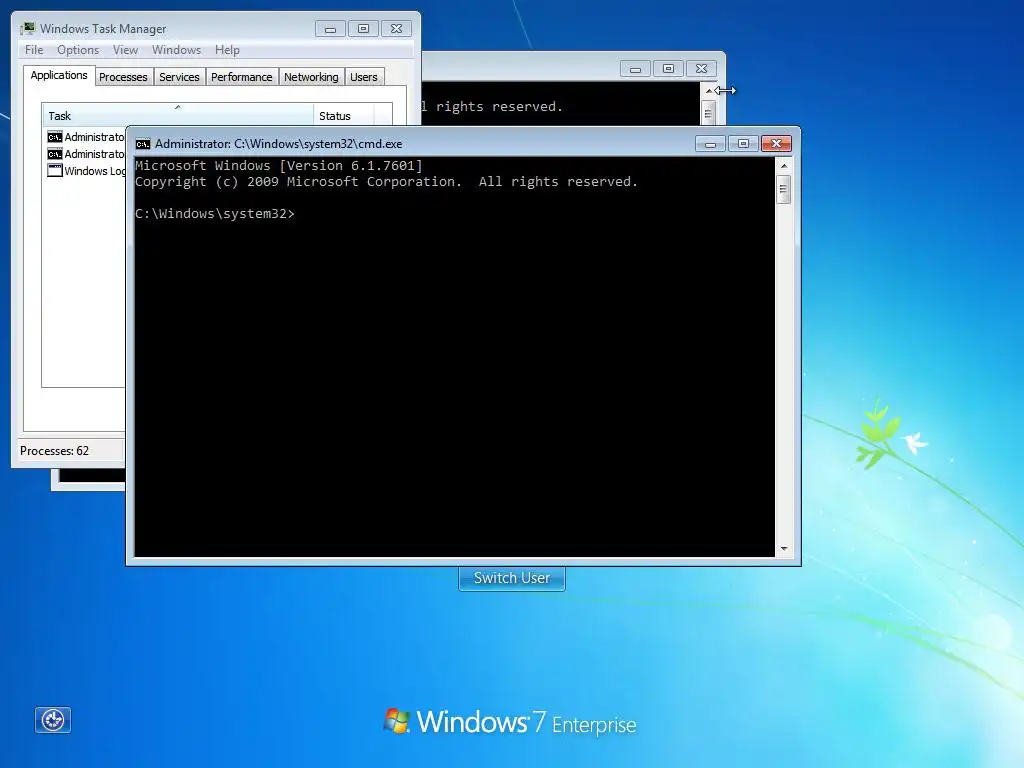Click the Switch User button
The height and width of the screenshot is (768, 1024).
point(512,578)
